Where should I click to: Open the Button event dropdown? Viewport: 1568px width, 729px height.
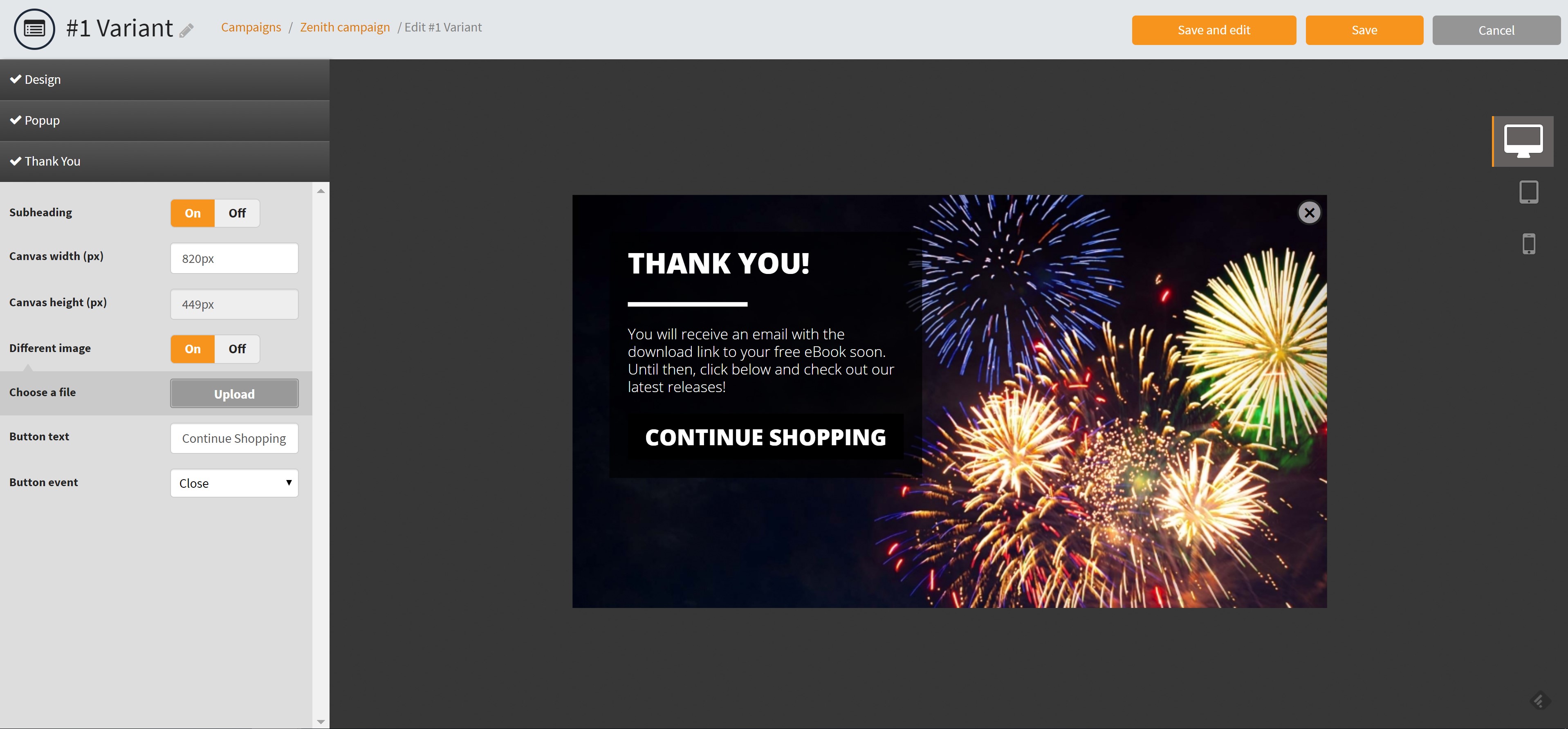coord(234,483)
